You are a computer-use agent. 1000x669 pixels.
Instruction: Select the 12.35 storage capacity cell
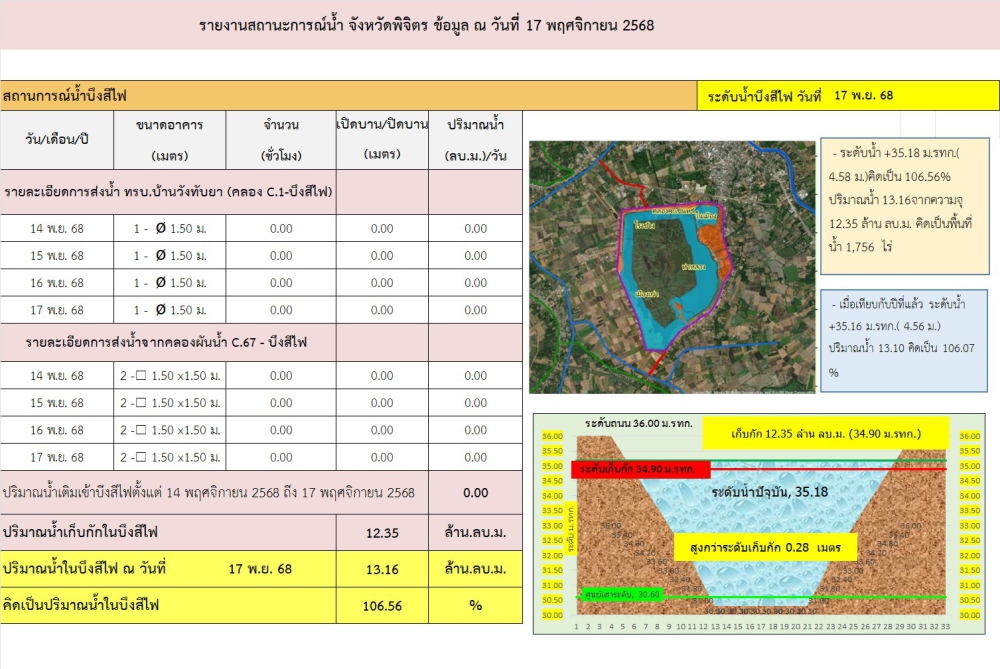click(382, 532)
